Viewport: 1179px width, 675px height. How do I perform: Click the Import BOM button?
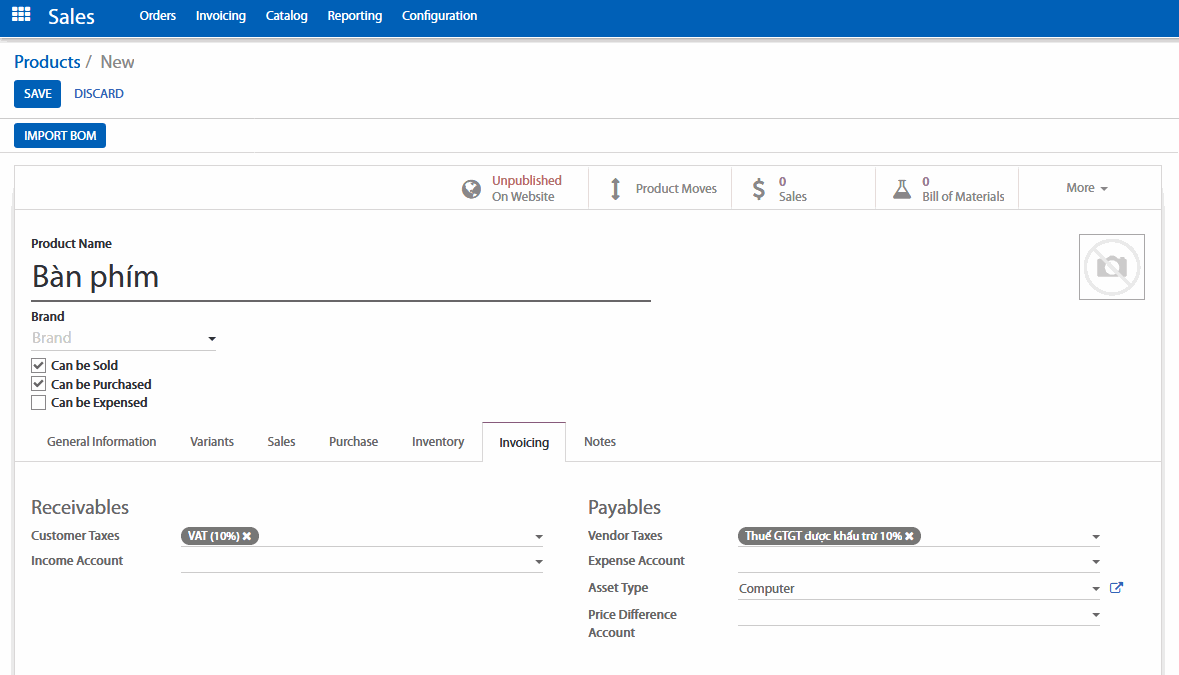(60, 136)
